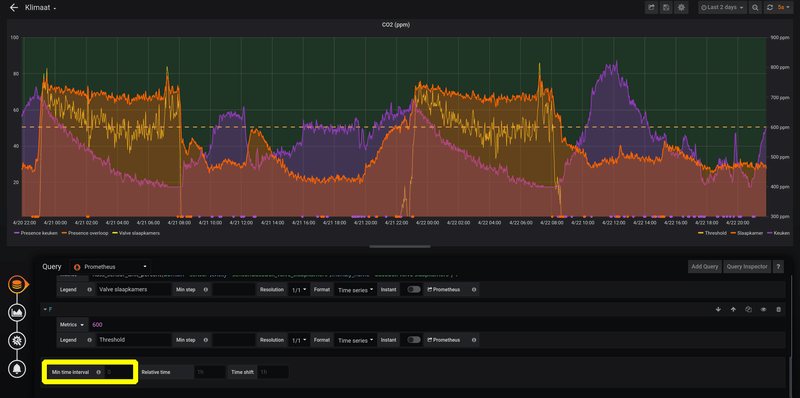This screenshot has height=398, width=800.
Task: Move query F down with arrow icon
Action: coord(718,309)
